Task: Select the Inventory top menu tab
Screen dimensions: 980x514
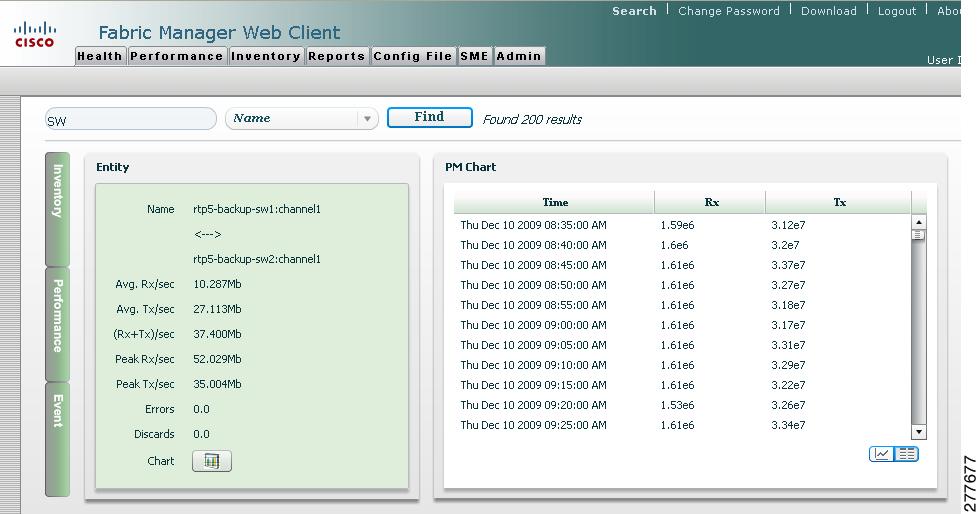Action: (266, 56)
